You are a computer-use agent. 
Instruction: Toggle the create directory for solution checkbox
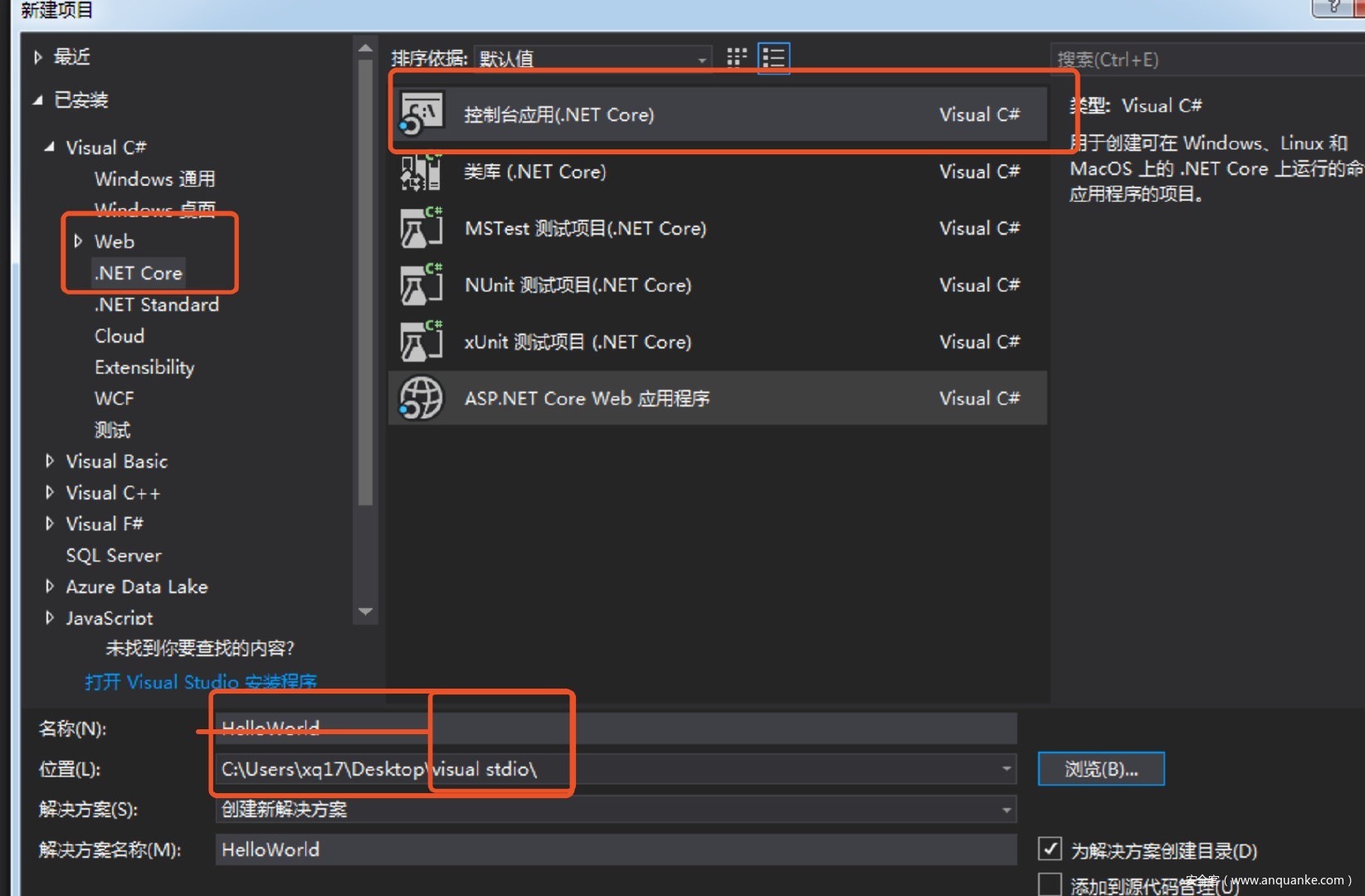(x=1050, y=849)
